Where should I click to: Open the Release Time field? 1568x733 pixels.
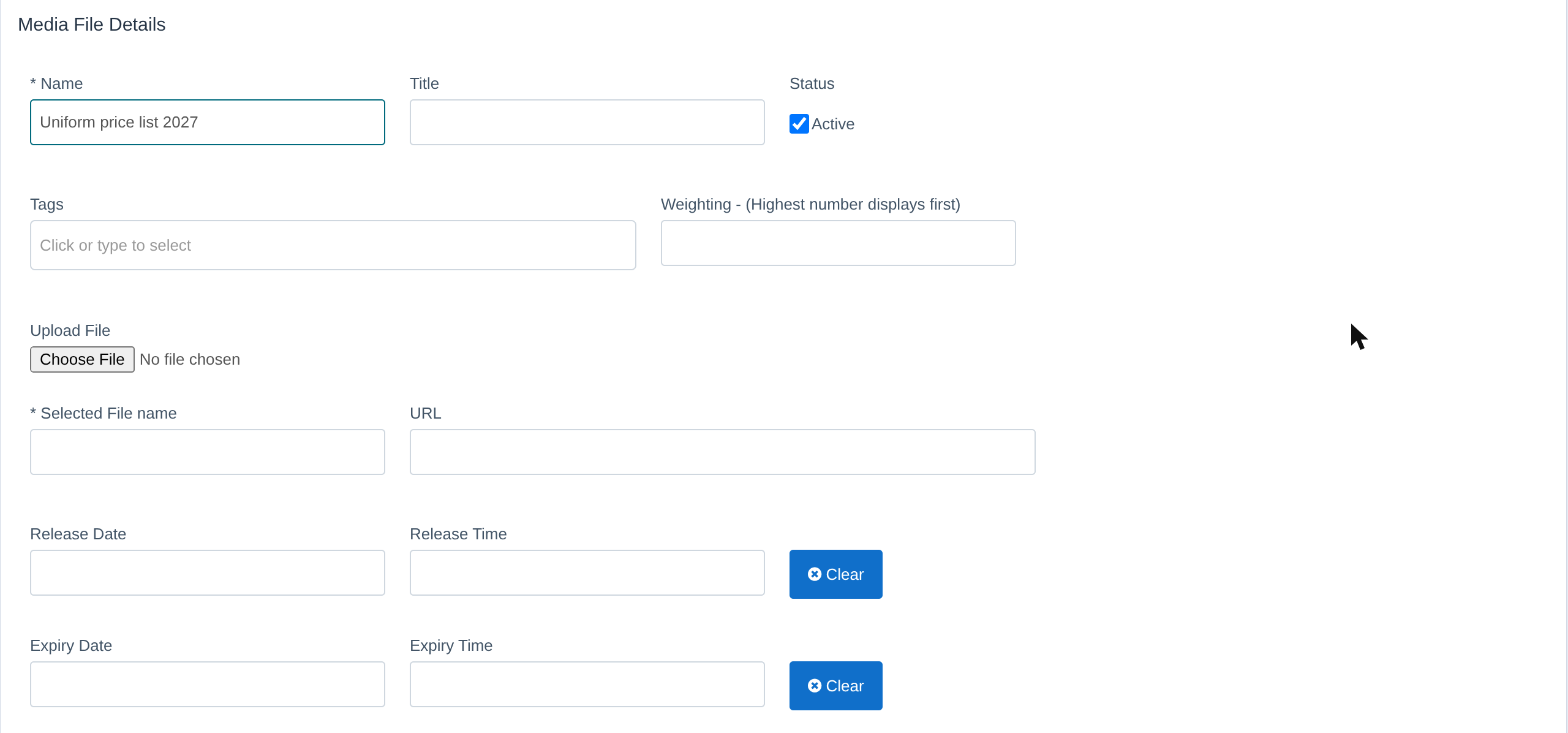pyautogui.click(x=587, y=573)
